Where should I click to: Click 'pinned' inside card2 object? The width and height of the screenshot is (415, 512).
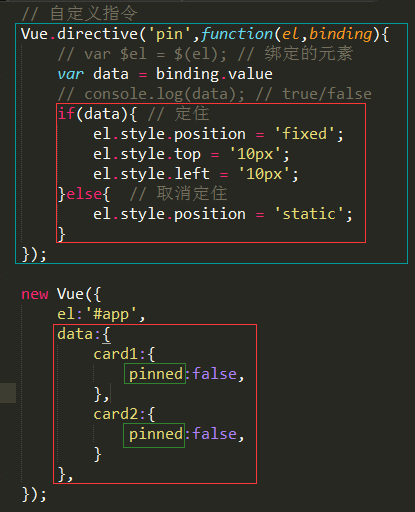pos(156,434)
